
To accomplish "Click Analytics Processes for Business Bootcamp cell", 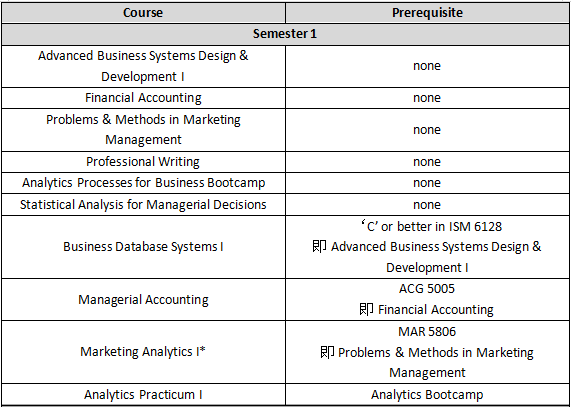I will (143, 183).
